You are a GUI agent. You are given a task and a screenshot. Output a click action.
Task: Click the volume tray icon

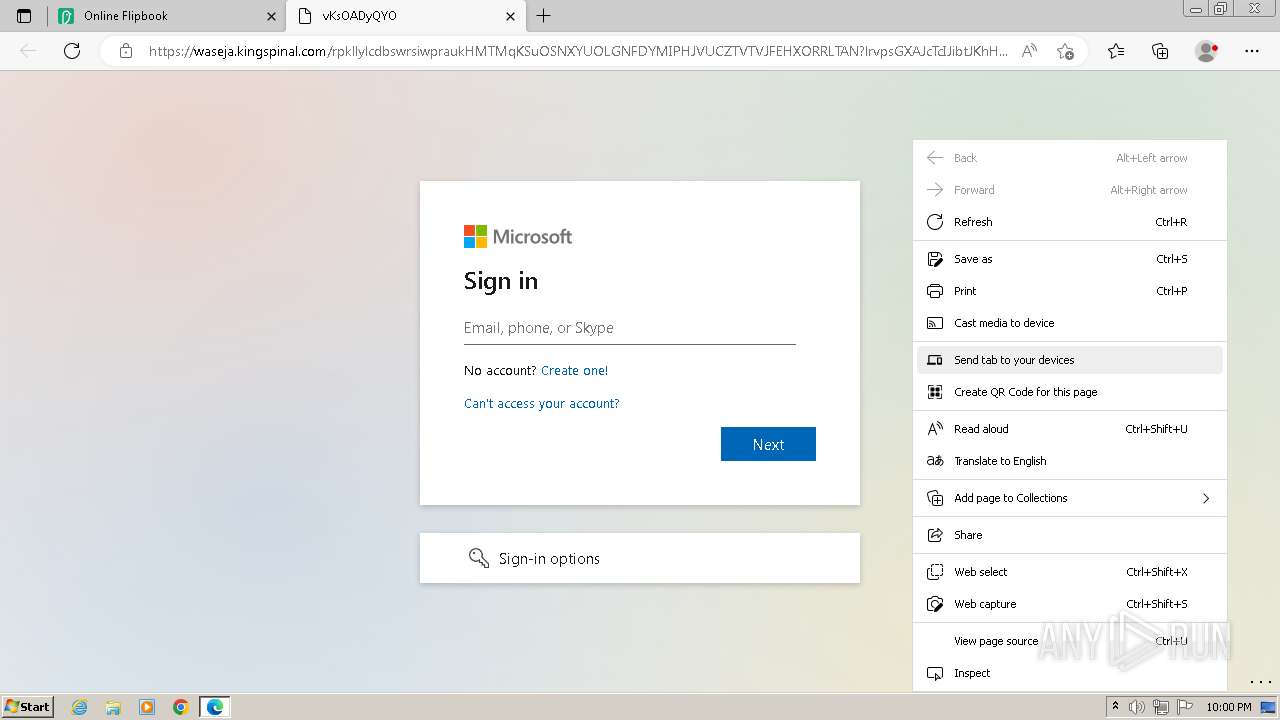click(x=1137, y=707)
